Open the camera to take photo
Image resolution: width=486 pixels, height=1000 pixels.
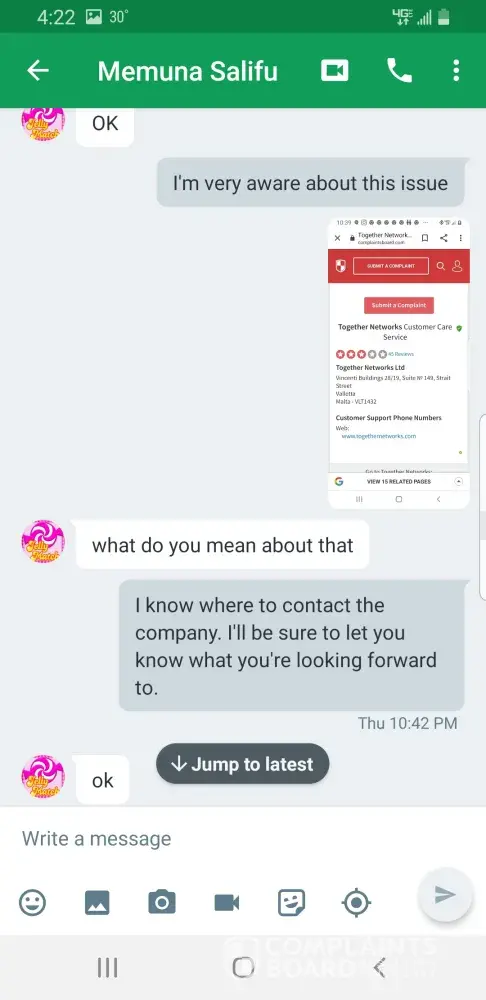162,902
